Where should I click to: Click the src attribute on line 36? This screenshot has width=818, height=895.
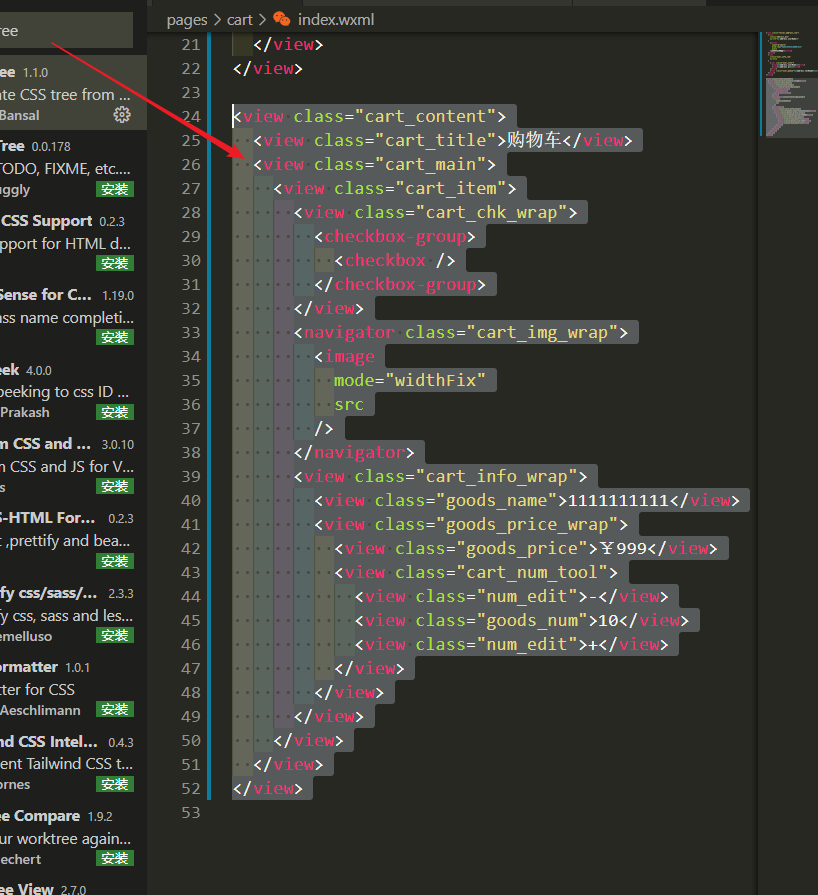[349, 404]
